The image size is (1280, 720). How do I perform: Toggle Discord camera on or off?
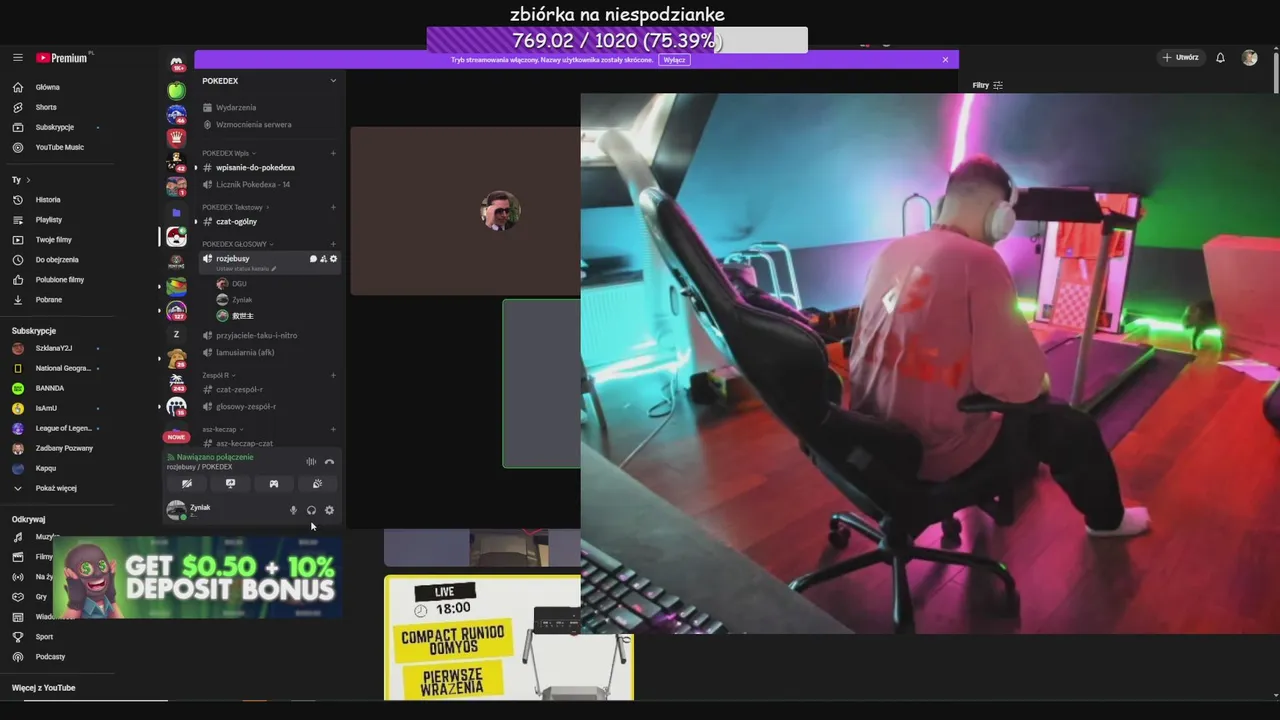(x=186, y=484)
